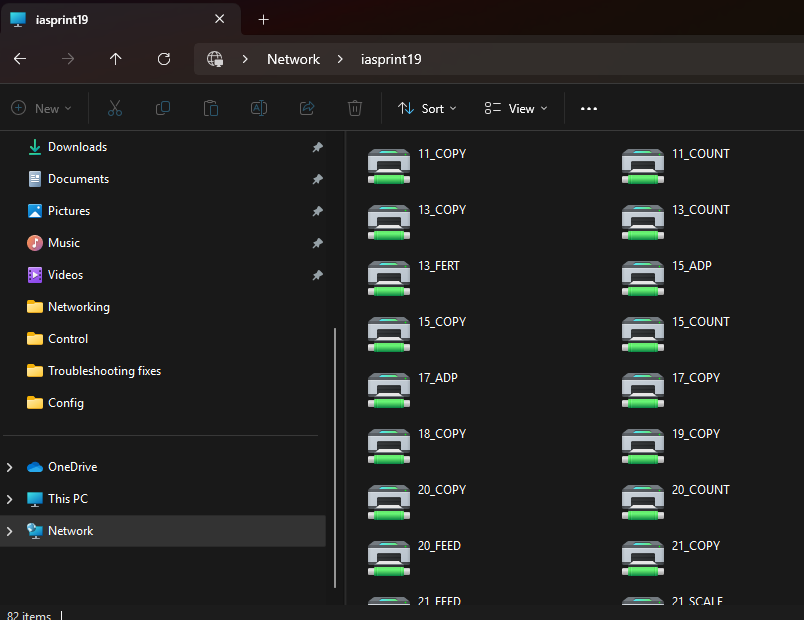Open chevron dropdown before Network in address bar
804x620 pixels.
(x=245, y=59)
